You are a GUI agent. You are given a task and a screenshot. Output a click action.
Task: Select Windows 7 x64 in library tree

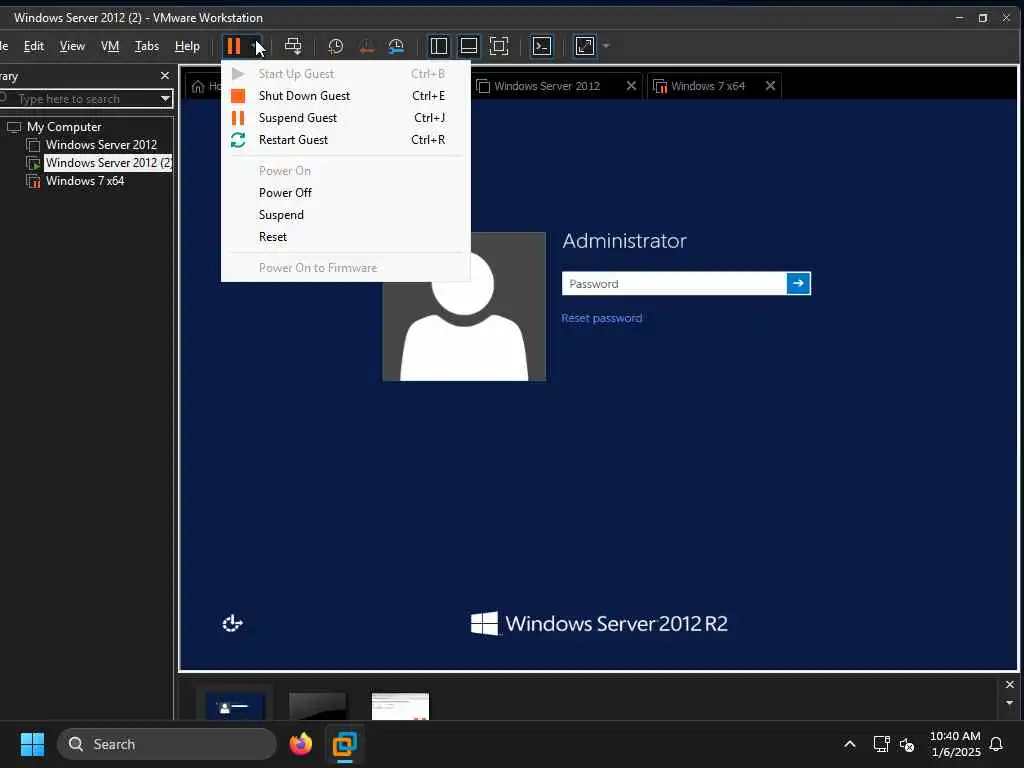pos(85,181)
